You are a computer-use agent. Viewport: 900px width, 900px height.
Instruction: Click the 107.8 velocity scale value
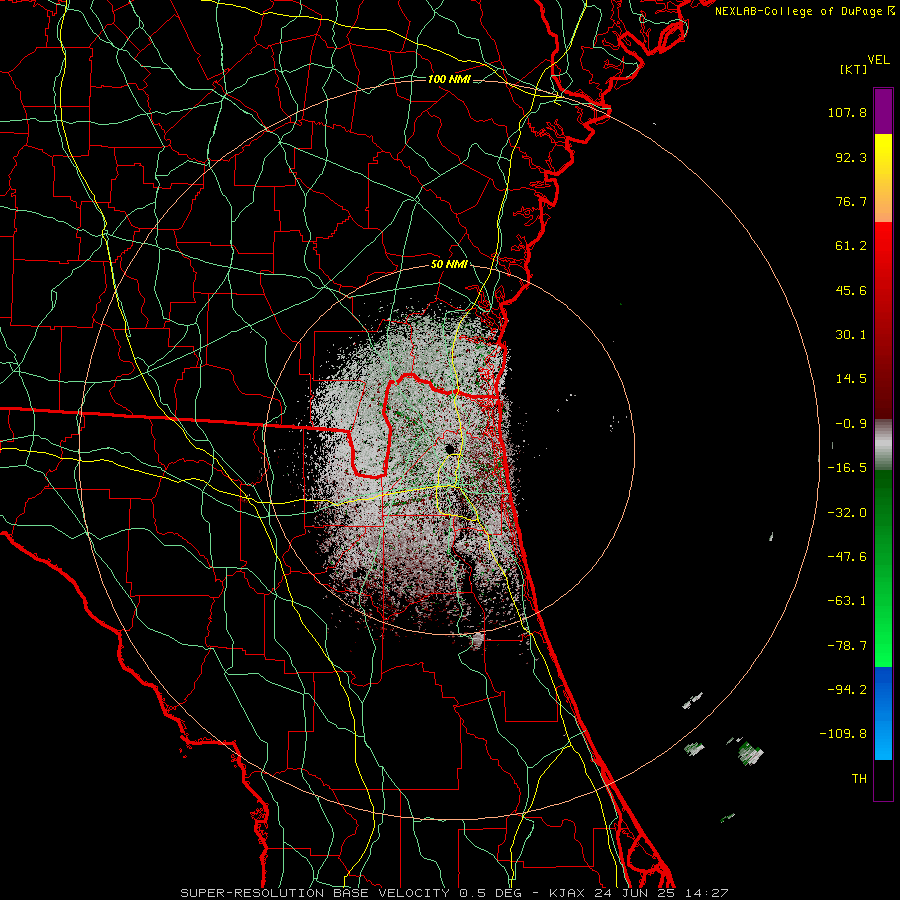847,112
